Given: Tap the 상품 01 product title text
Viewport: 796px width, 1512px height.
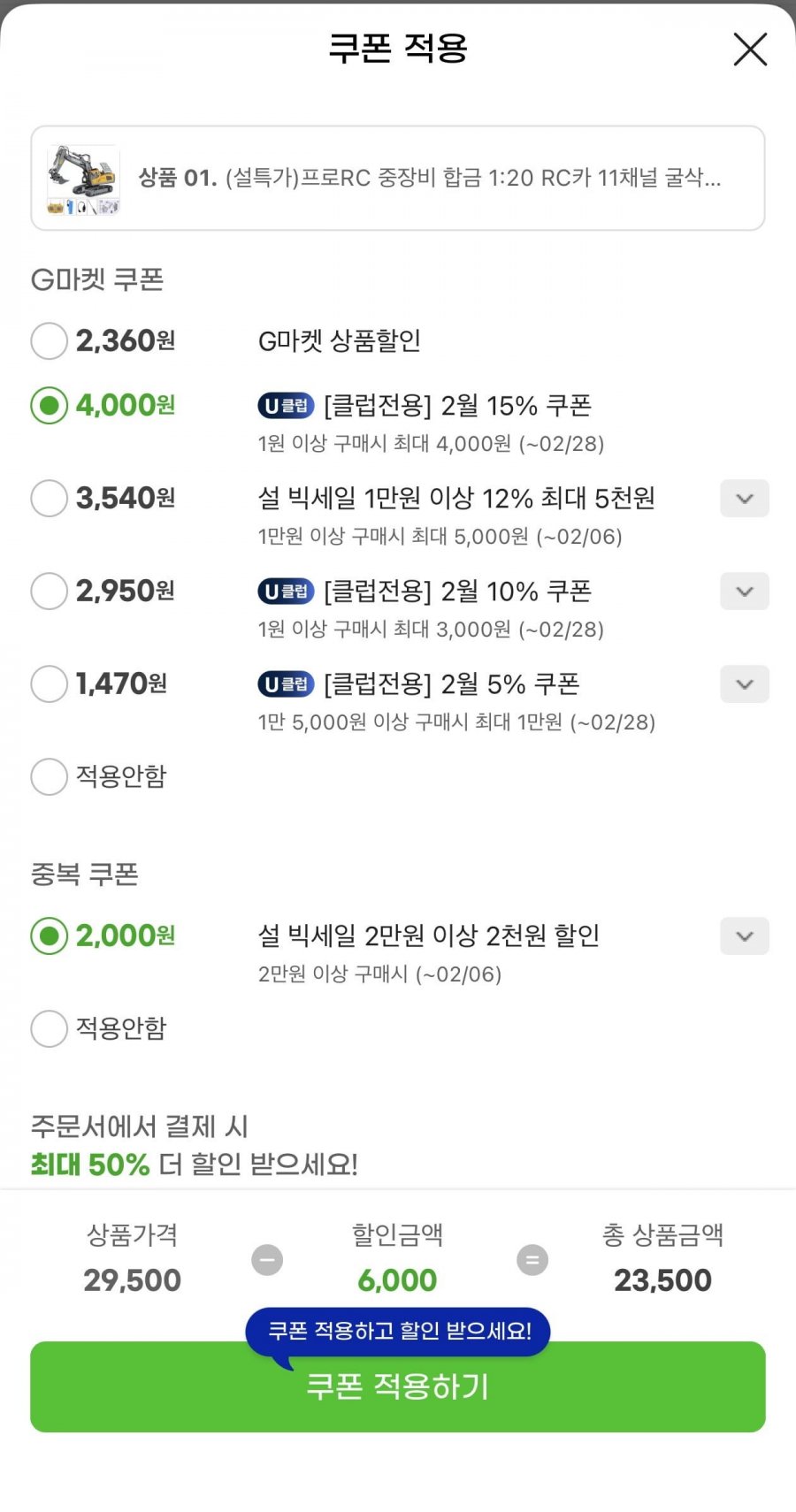Looking at the screenshot, I should (430, 179).
